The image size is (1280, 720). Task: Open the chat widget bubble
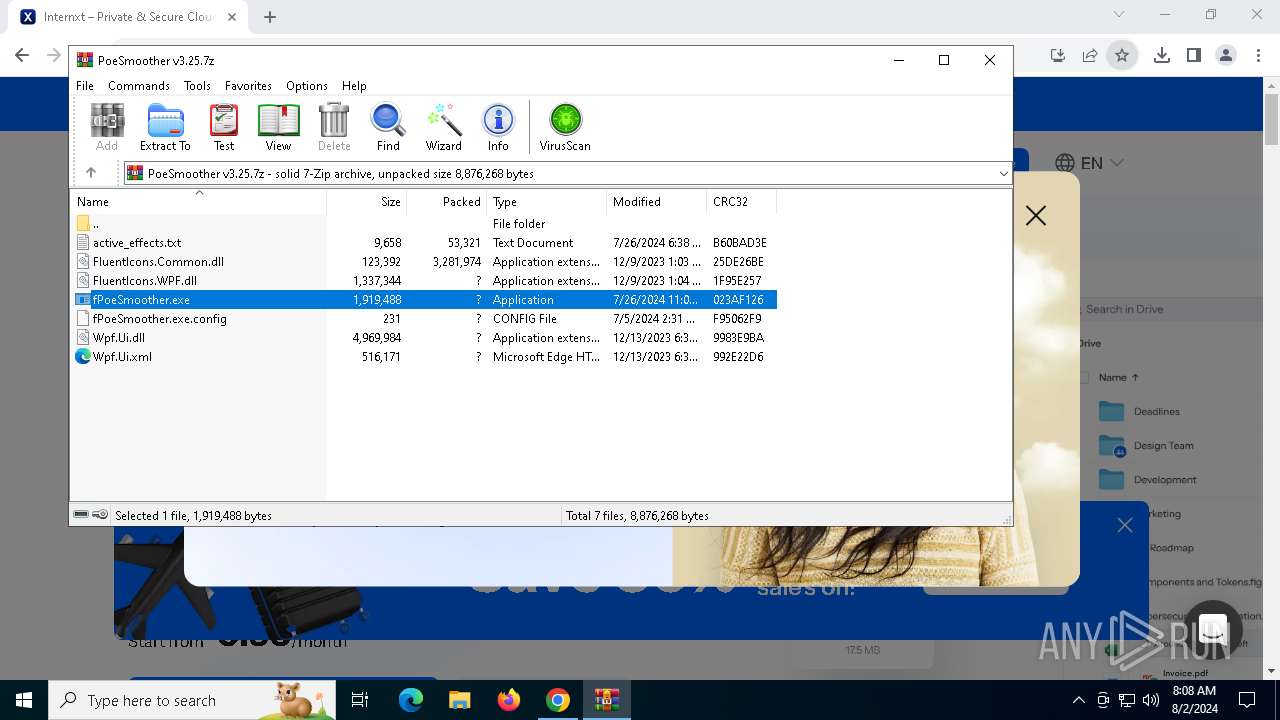[1213, 630]
